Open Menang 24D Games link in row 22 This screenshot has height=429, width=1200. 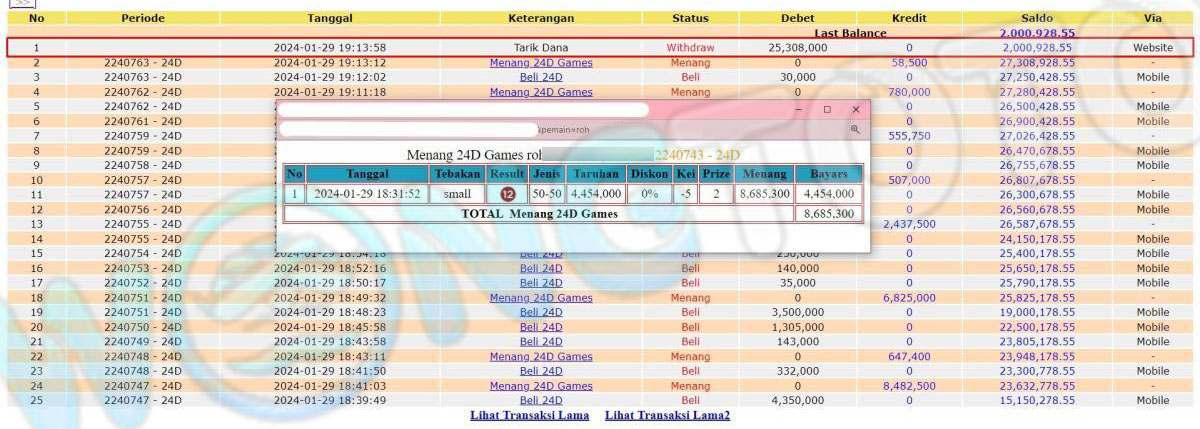point(540,357)
